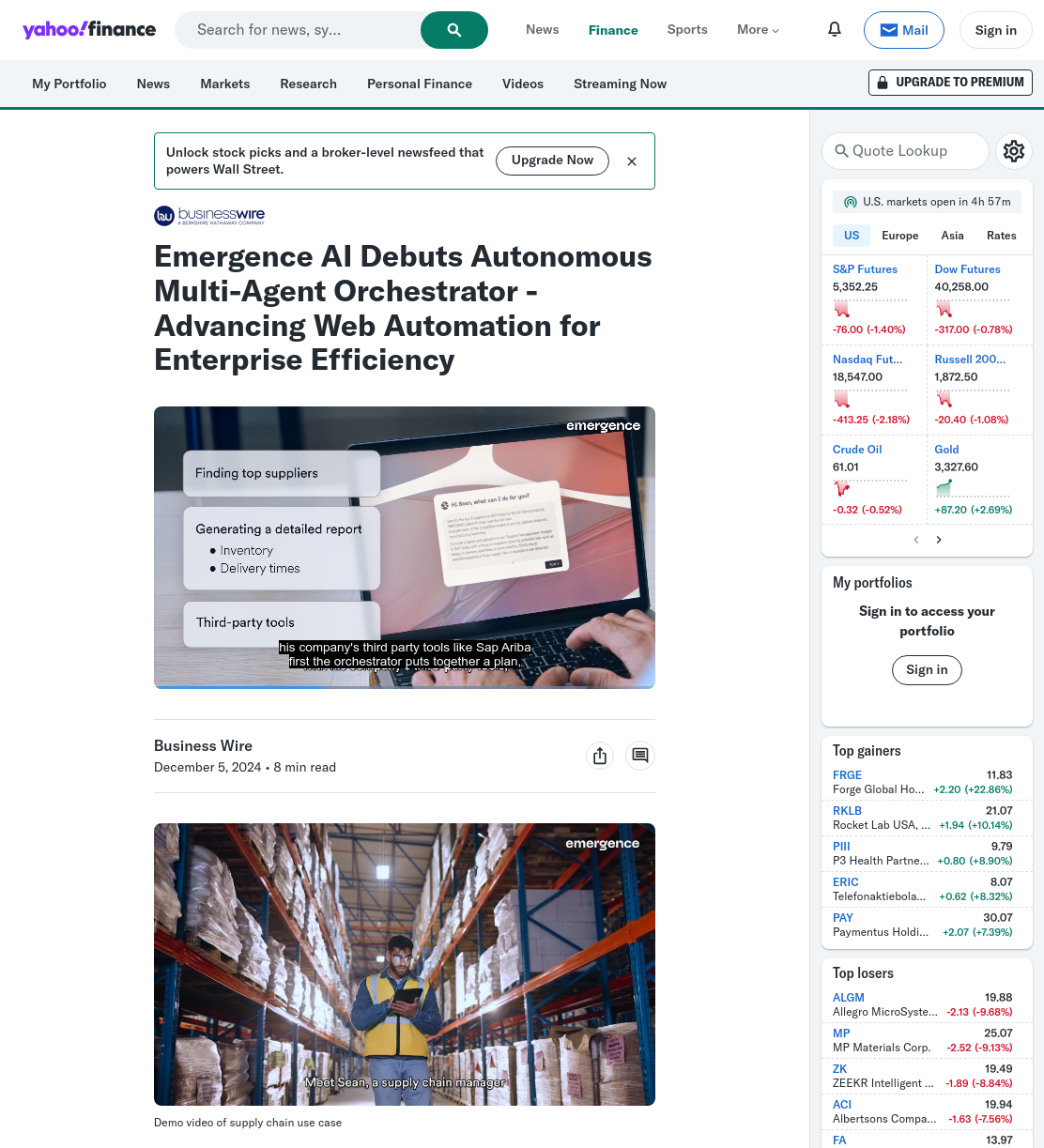Click the Business Wire author name

point(203,745)
